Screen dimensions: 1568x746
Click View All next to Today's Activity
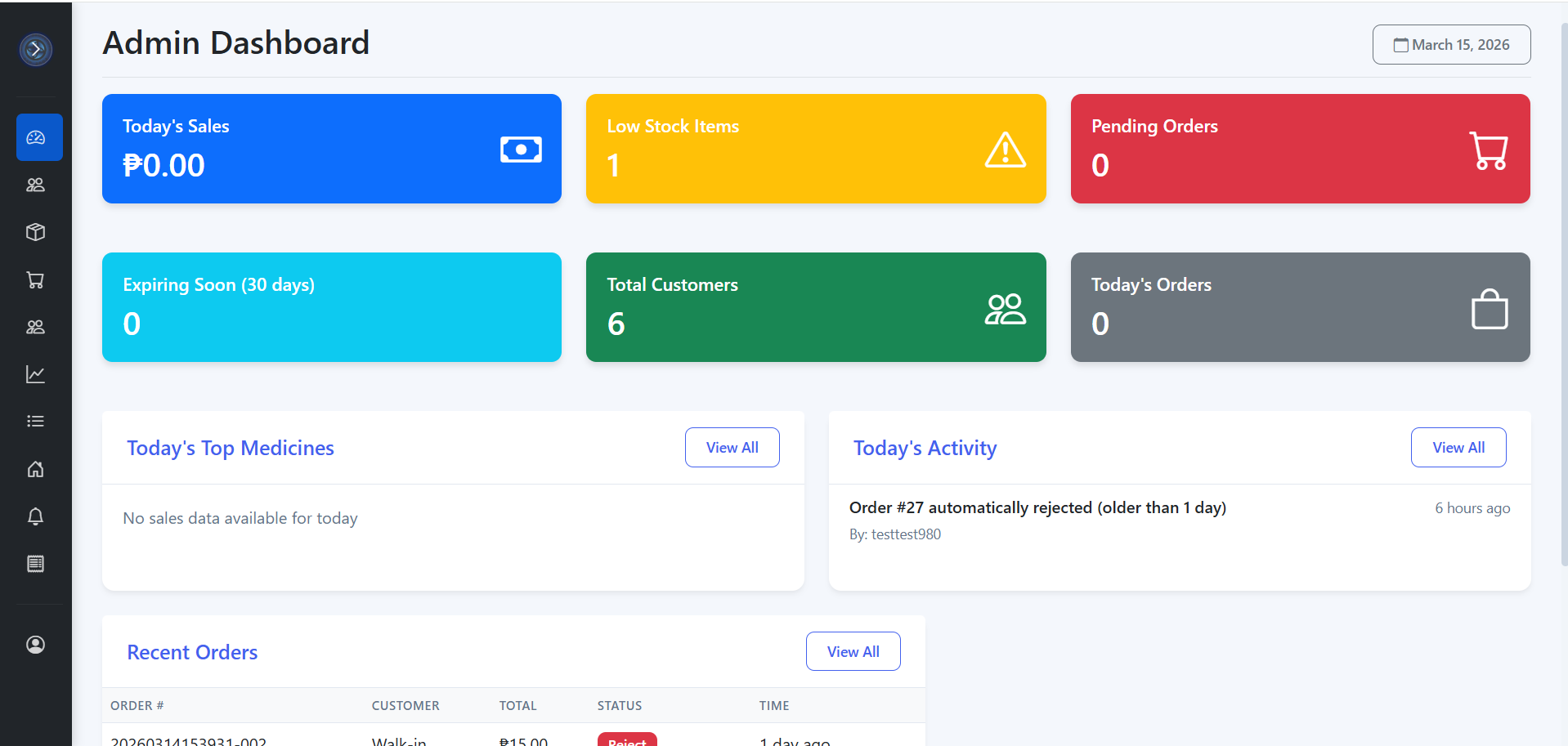(x=1458, y=447)
